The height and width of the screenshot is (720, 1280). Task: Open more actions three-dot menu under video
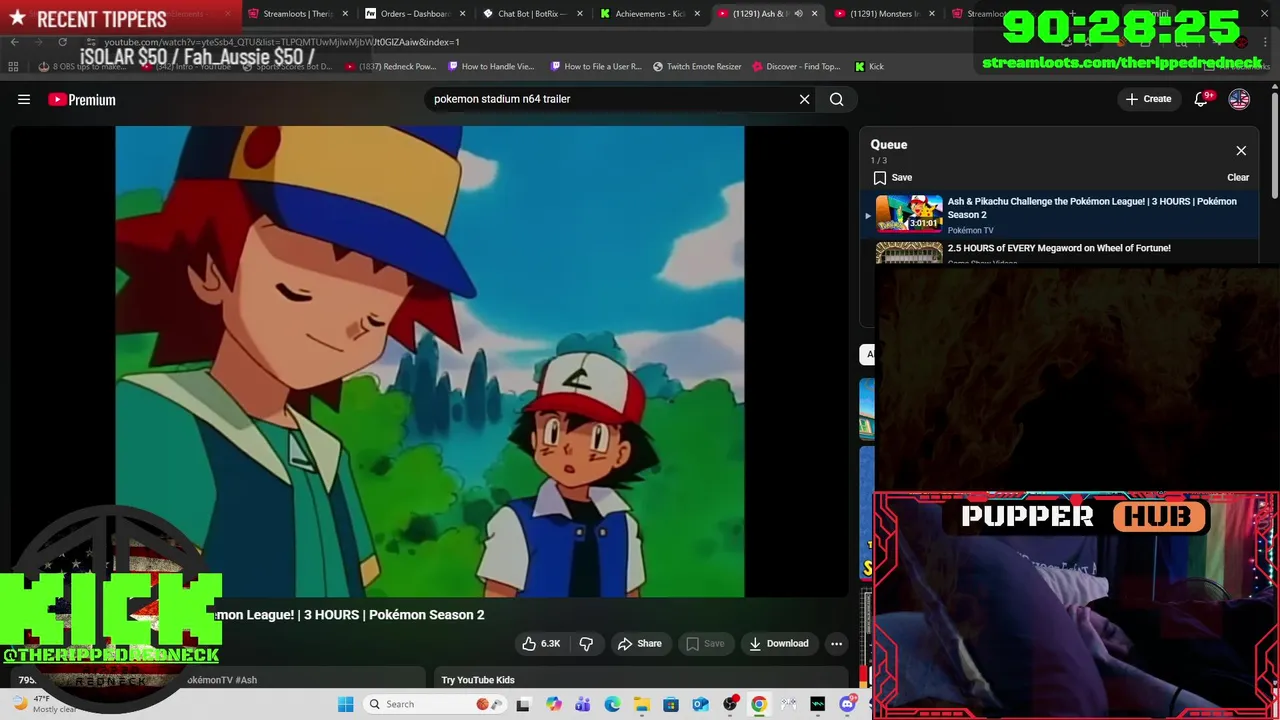pos(836,644)
